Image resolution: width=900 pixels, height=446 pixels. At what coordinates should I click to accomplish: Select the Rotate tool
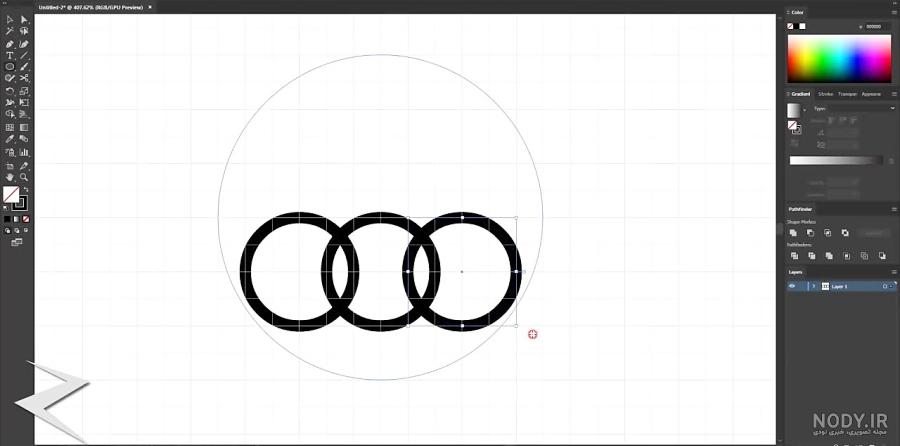pos(10,91)
